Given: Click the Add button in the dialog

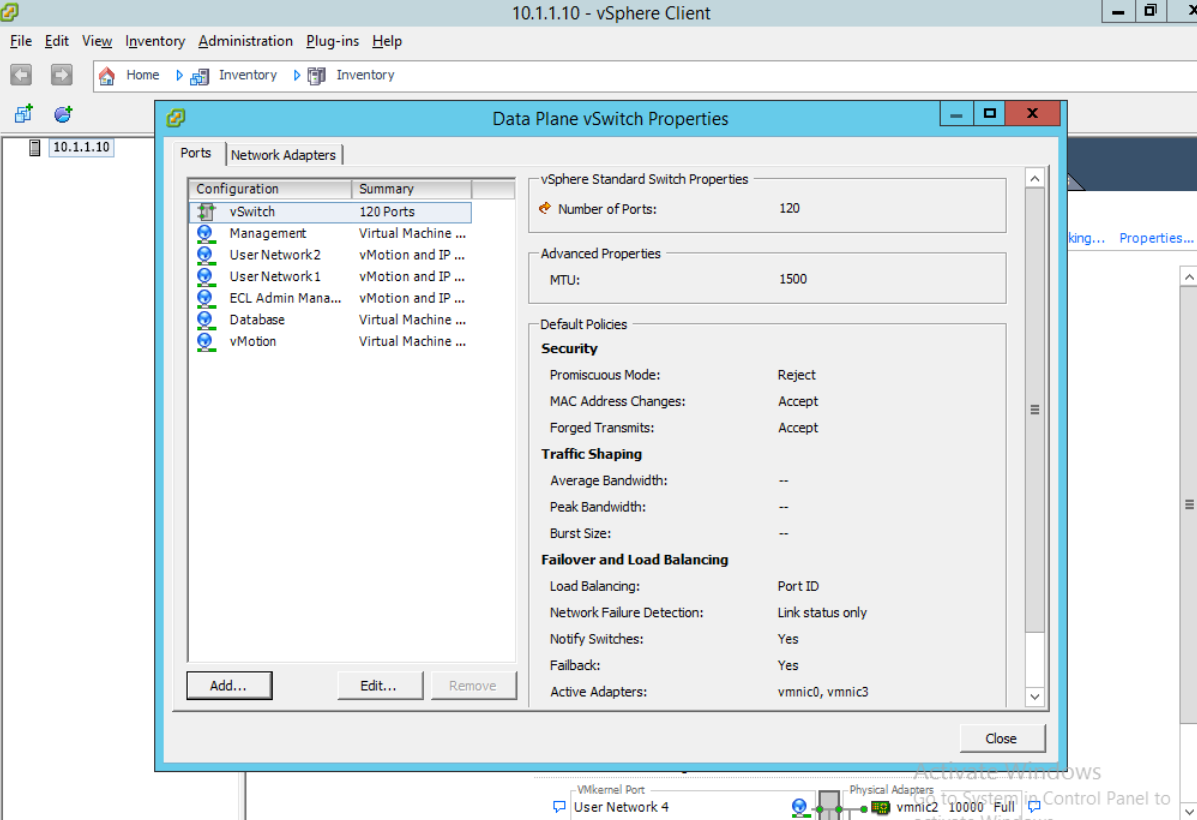Looking at the screenshot, I should tap(229, 685).
